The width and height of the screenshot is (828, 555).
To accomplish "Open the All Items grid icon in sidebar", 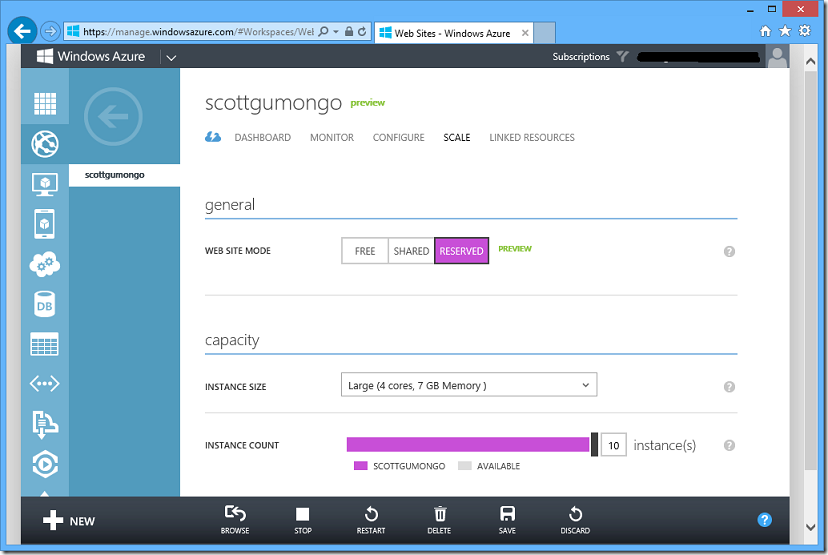I will (45, 103).
